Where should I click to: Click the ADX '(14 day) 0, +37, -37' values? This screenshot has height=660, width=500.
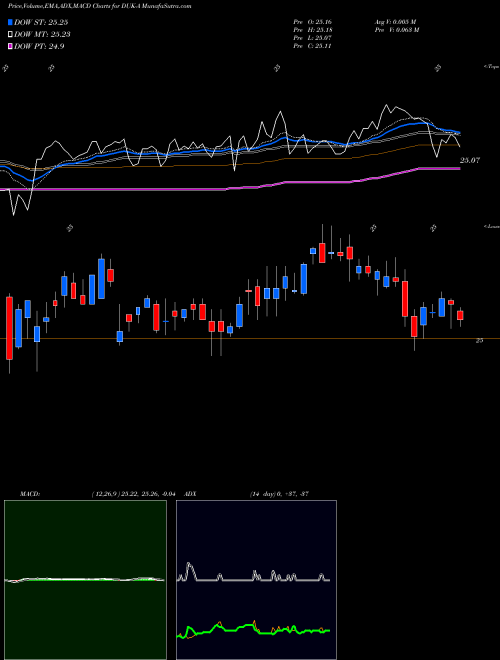coord(279,493)
